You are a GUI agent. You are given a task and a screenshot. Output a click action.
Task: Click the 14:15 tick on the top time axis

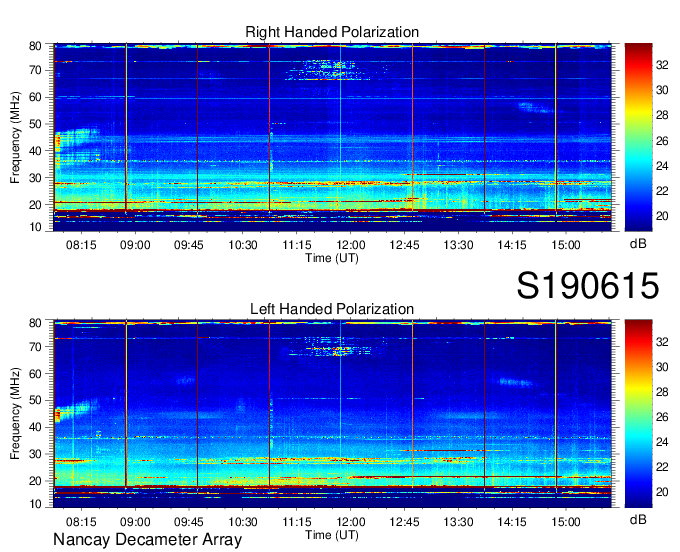pyautogui.click(x=512, y=245)
